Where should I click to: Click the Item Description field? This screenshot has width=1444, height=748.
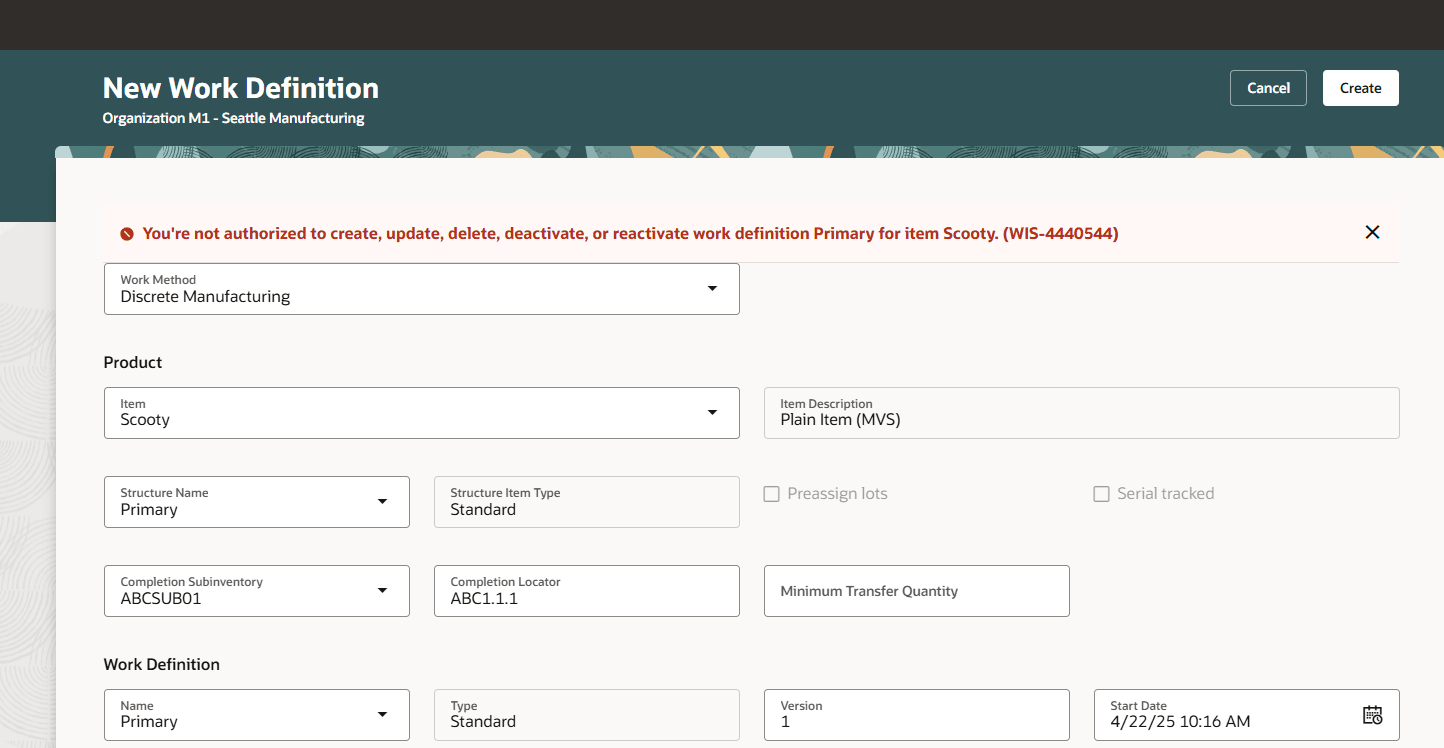(x=1080, y=412)
